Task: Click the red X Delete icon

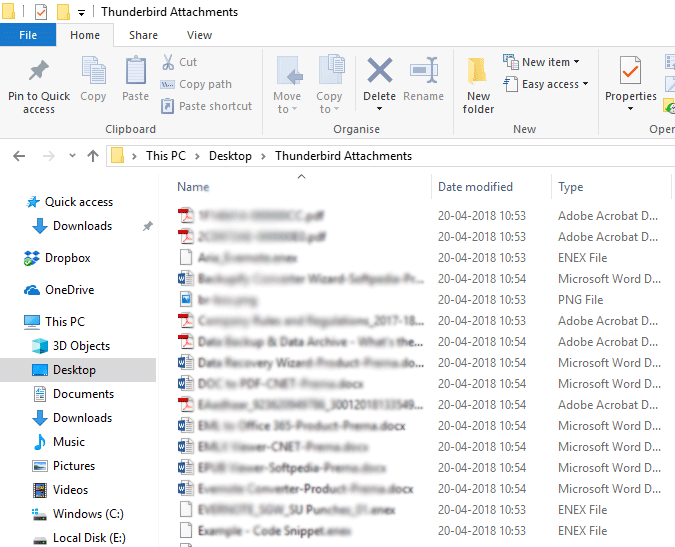Action: coord(380,70)
